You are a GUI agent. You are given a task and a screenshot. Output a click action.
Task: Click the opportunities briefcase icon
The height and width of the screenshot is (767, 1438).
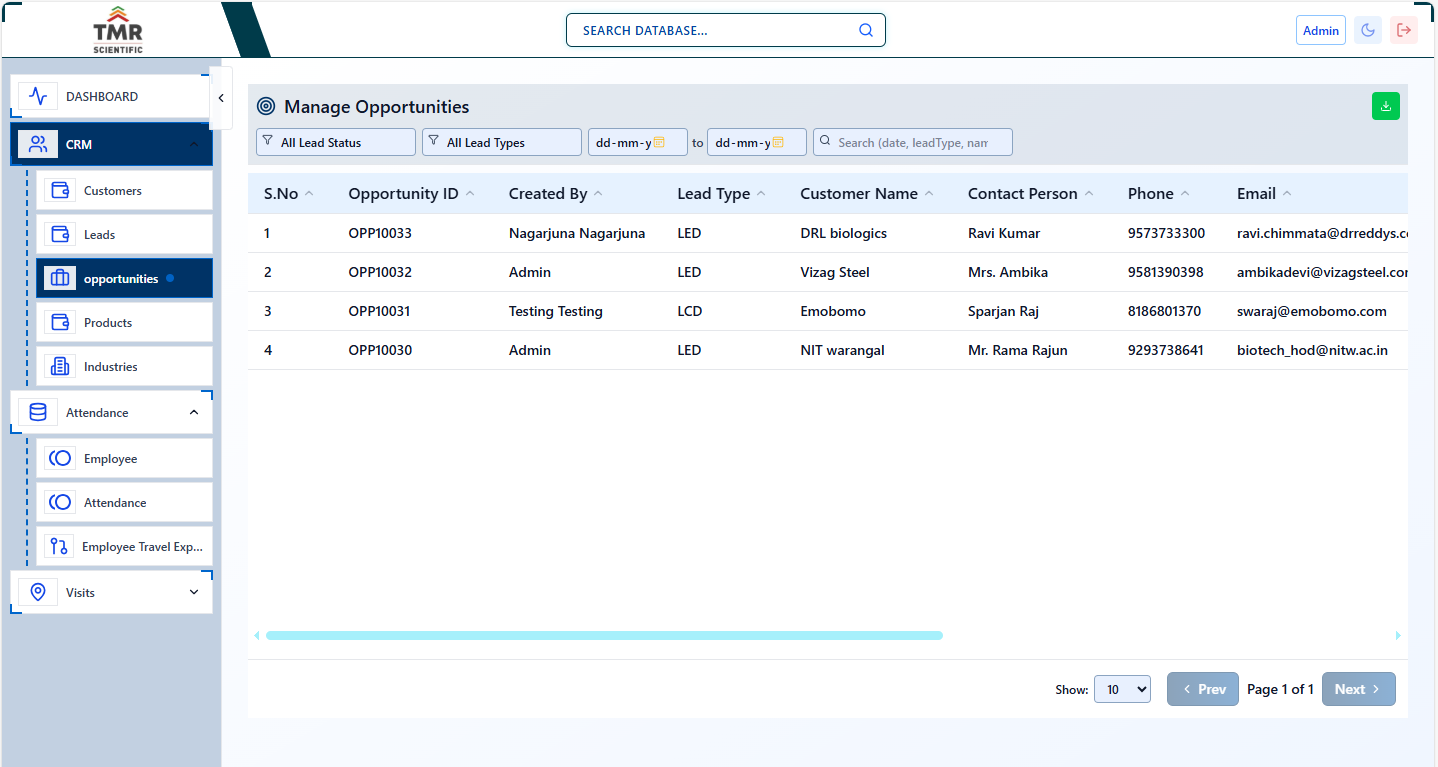pyautogui.click(x=59, y=277)
